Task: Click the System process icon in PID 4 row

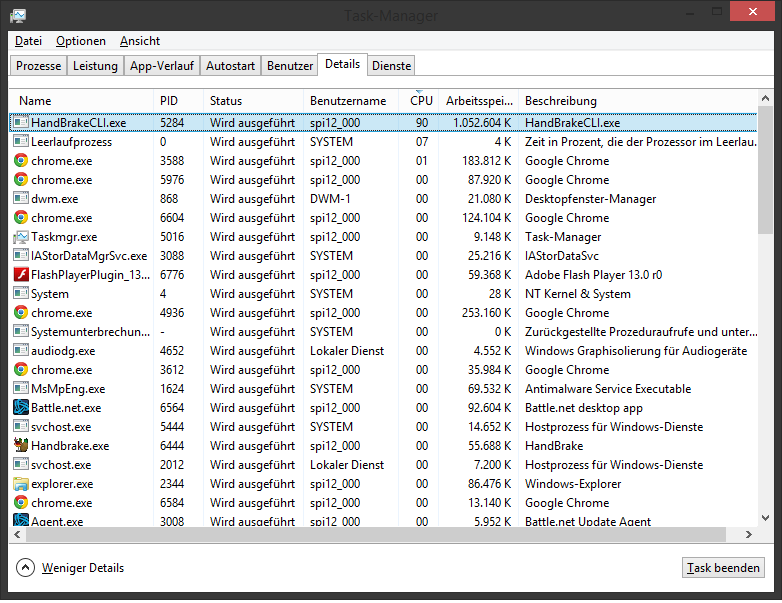Action: [x=20, y=293]
